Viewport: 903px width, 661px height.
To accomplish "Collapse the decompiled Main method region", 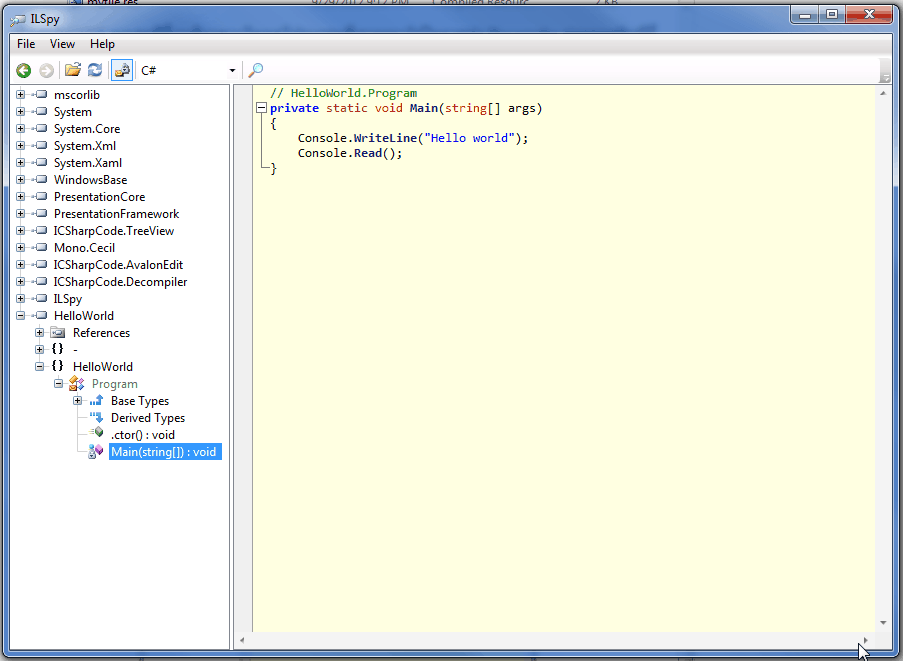I will coord(261,107).
